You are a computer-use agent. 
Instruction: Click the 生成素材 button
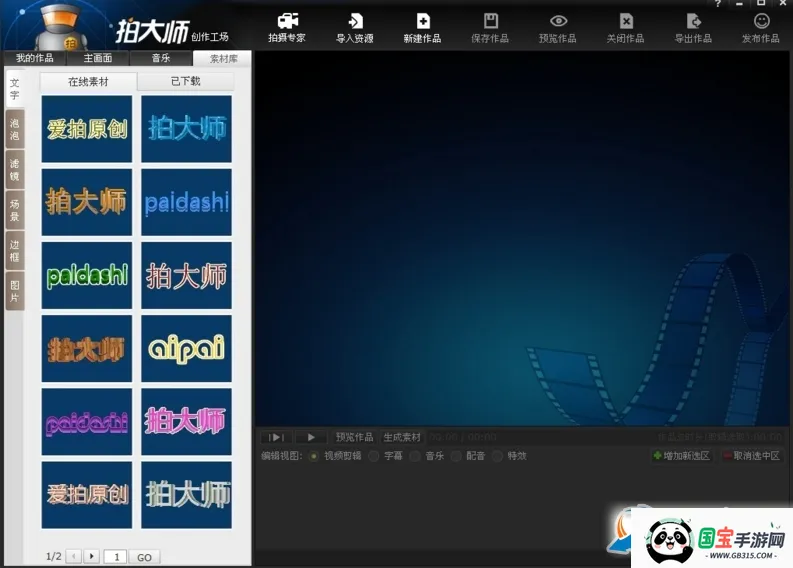pos(402,437)
